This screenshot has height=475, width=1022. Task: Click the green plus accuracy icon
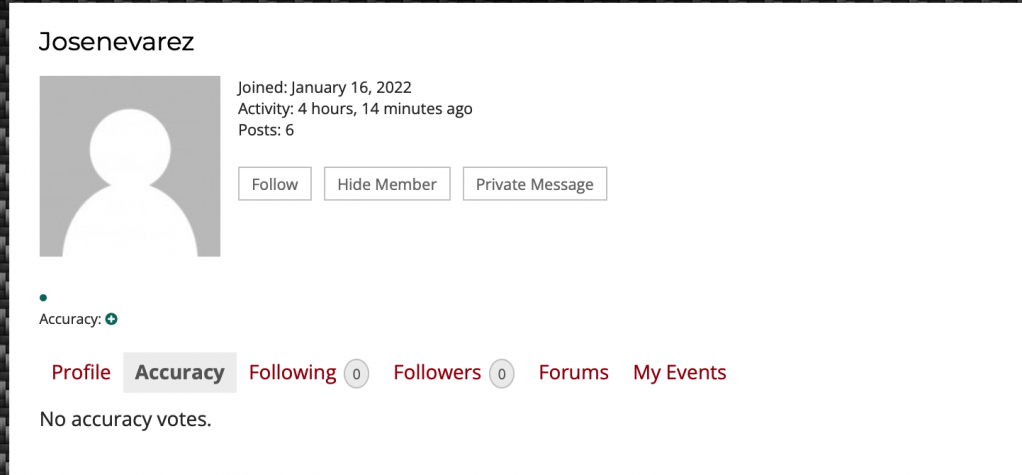click(111, 319)
